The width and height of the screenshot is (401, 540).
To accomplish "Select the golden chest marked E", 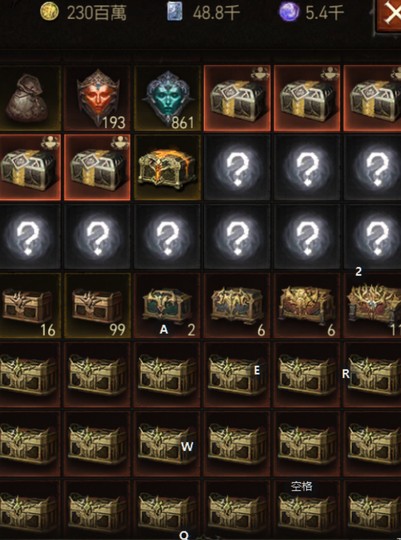I will pyautogui.click(x=237, y=375).
